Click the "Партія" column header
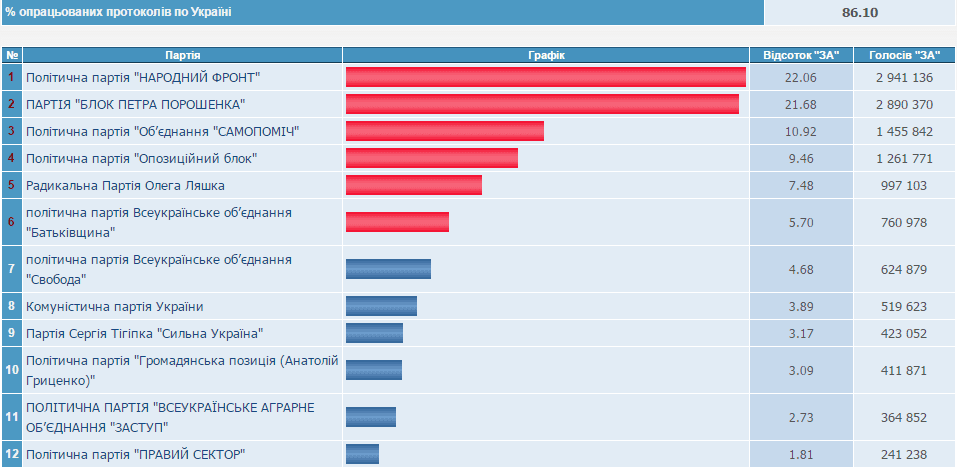Viewport: 957px width, 467px height. pos(182,56)
